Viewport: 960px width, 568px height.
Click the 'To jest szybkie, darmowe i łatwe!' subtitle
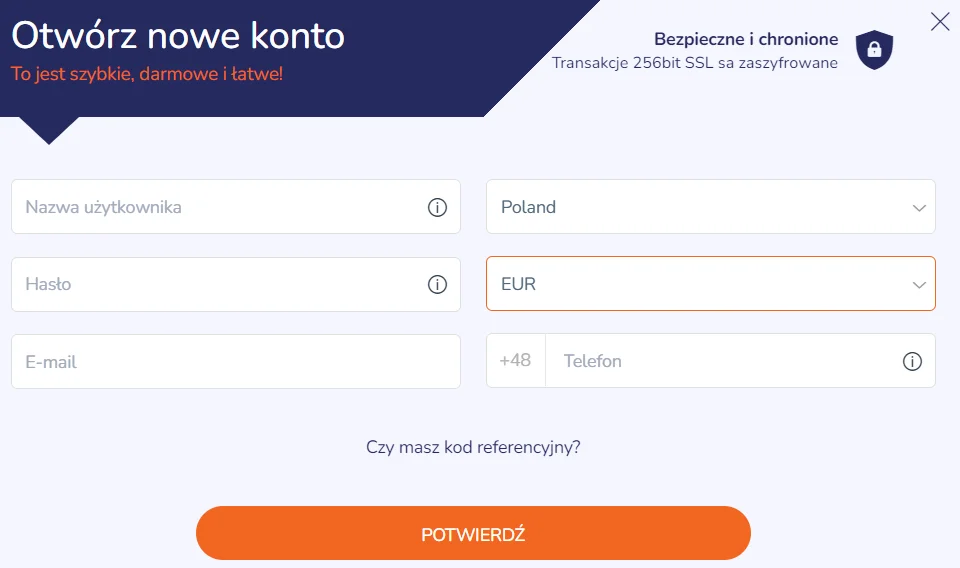click(x=147, y=73)
